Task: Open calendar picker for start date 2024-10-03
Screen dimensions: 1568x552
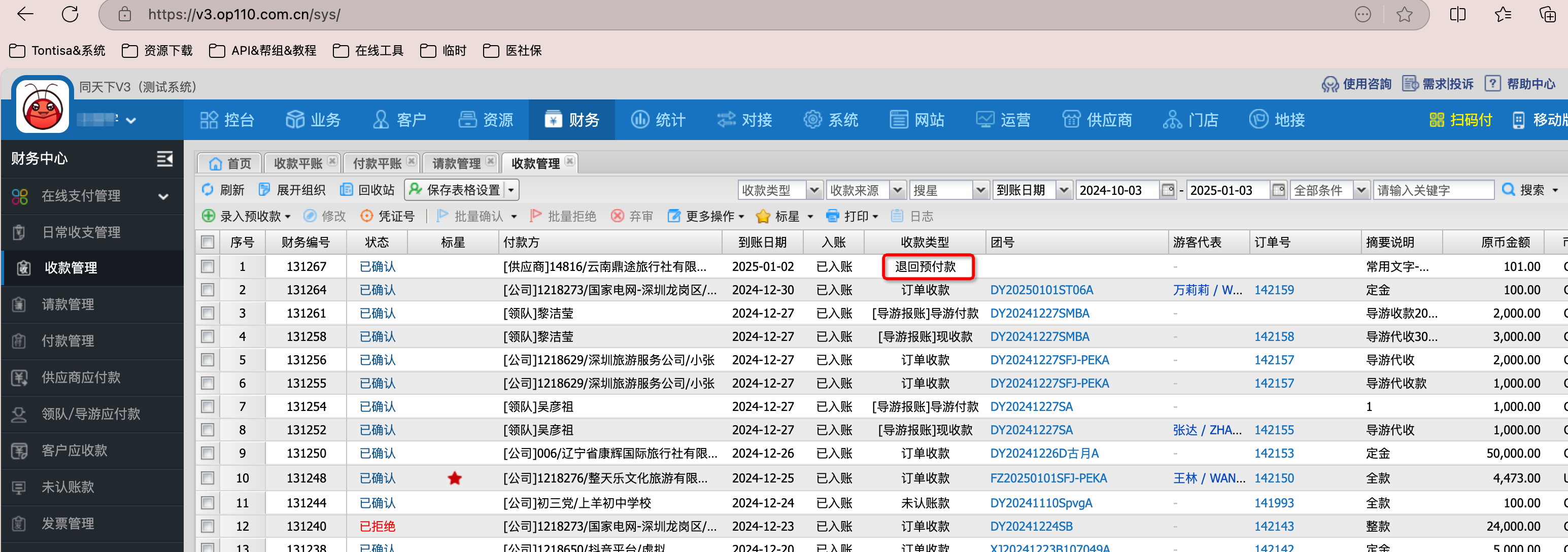Action: coord(1168,190)
